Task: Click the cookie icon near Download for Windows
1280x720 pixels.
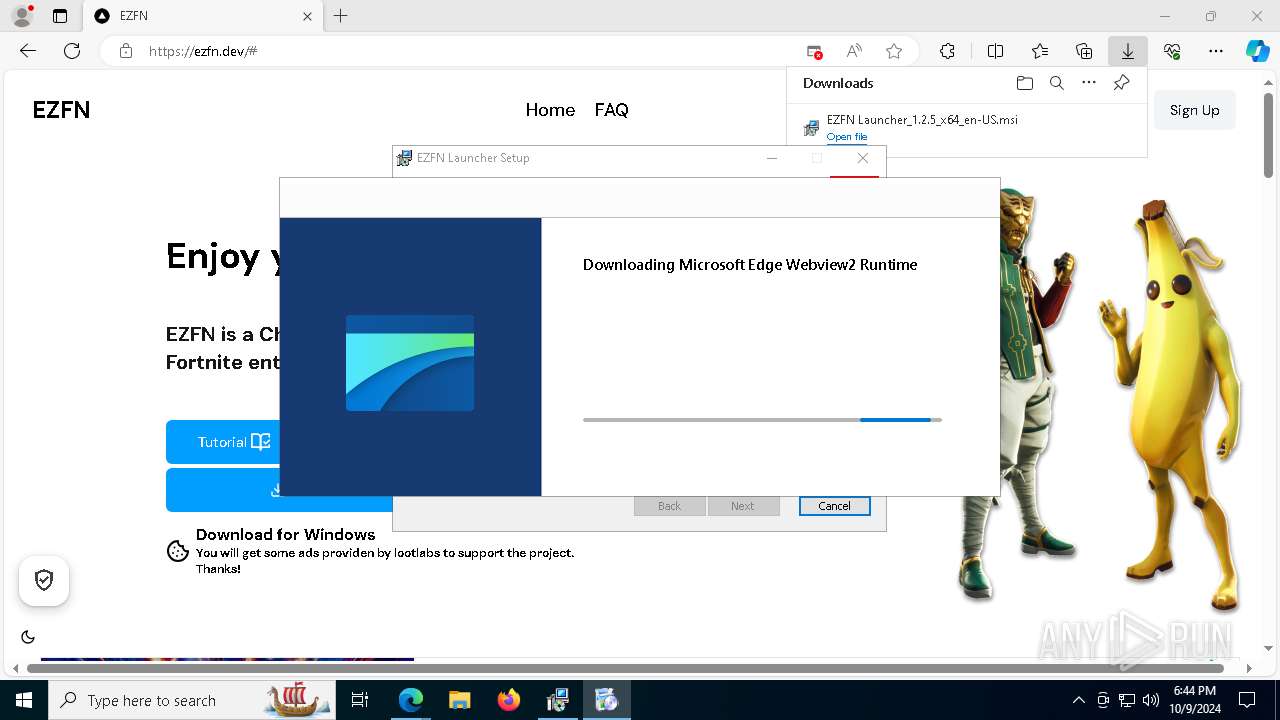Action: [x=178, y=551]
